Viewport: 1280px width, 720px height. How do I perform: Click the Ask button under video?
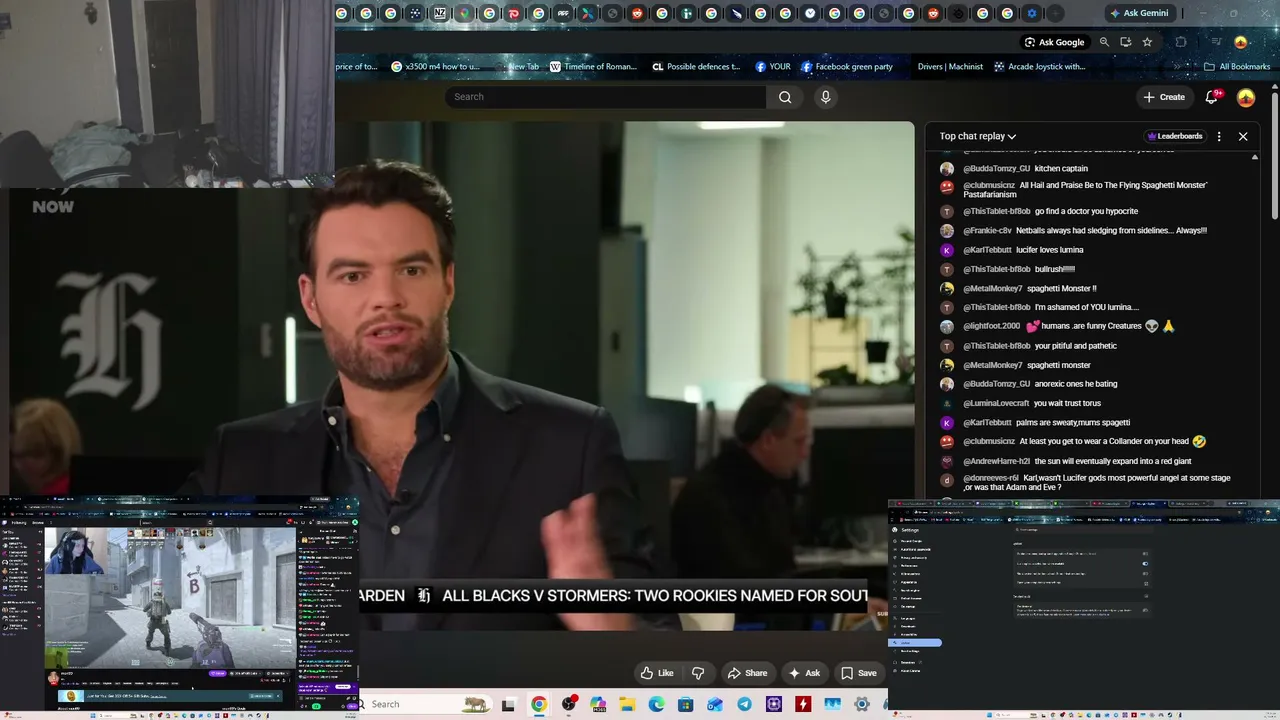(x=804, y=673)
